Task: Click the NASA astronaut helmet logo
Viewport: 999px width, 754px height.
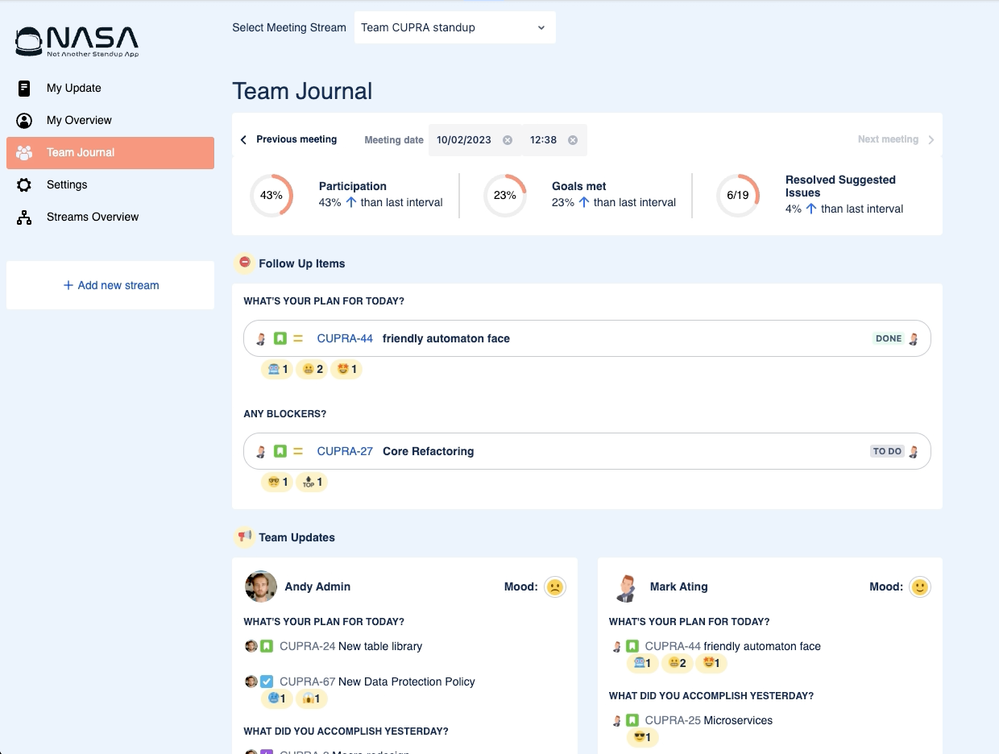Action: pyautogui.click(x=29, y=41)
